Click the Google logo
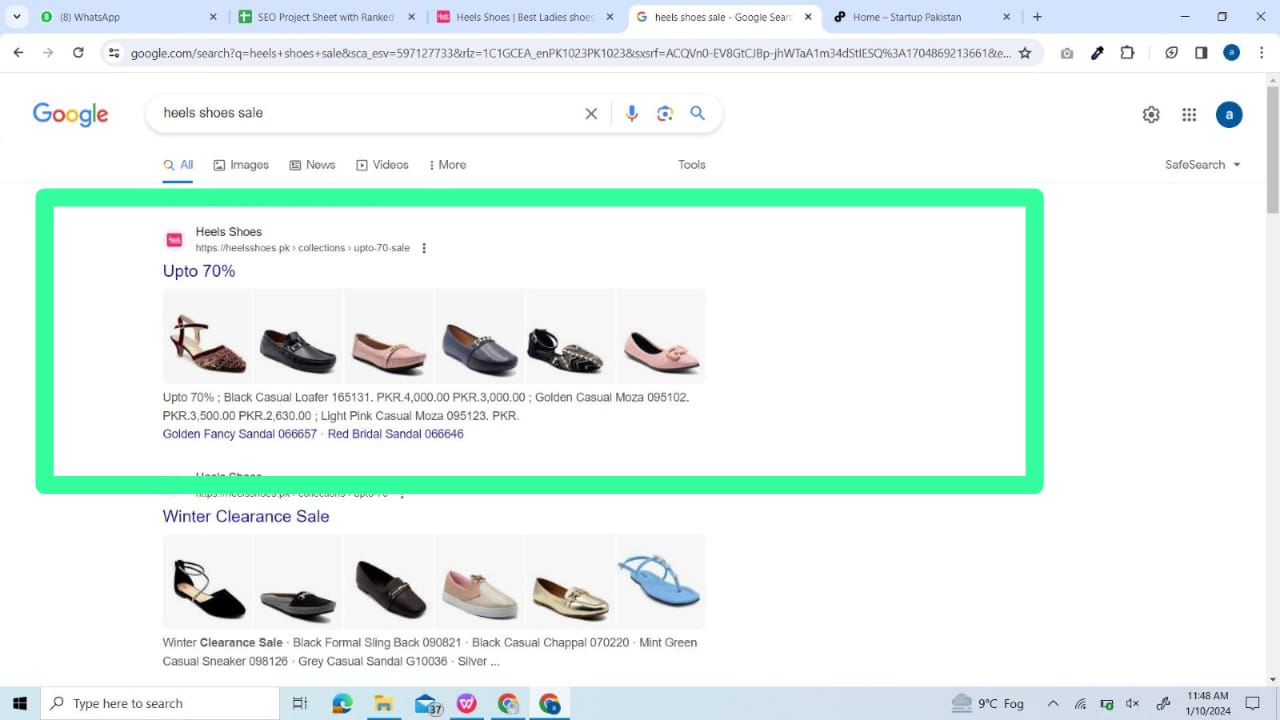Viewport: 1280px width, 720px height. (70, 114)
